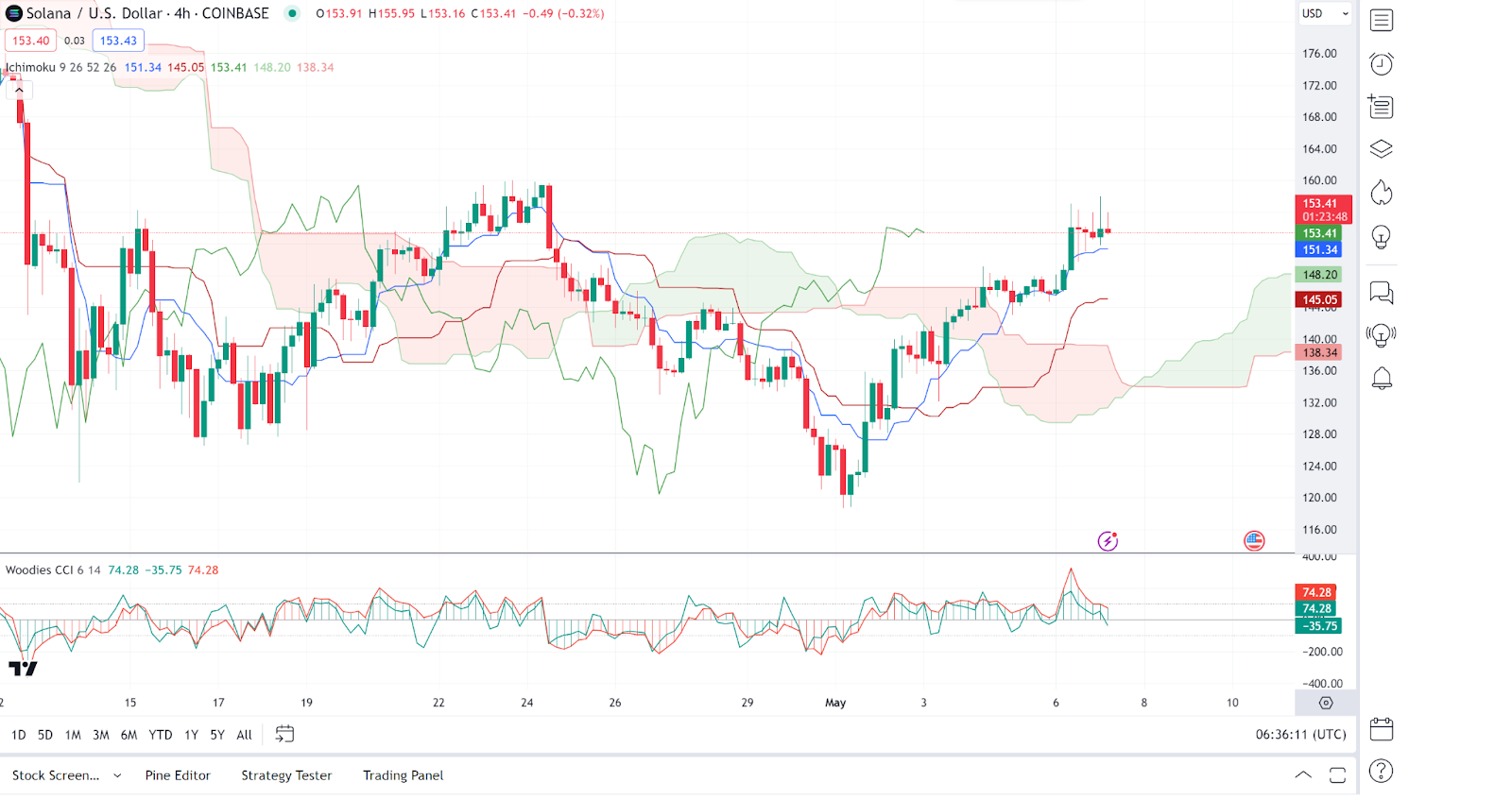The height and width of the screenshot is (799, 1512).
Task: Click the purple lightning event marker
Action: pos(1108,541)
